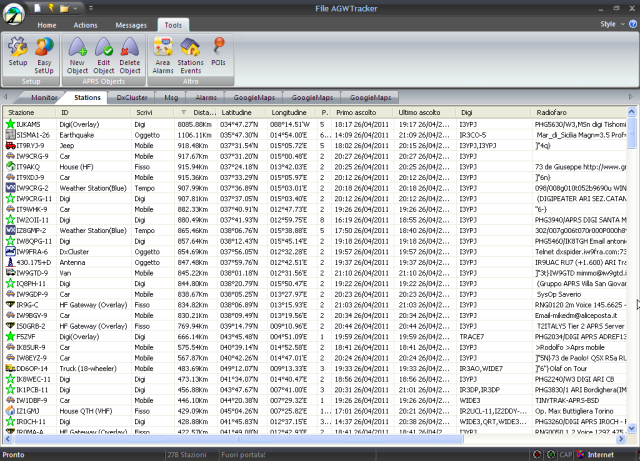Expand the quick access toolbar customize arrow
The height and width of the screenshot is (461, 640).
[x=91, y=8]
